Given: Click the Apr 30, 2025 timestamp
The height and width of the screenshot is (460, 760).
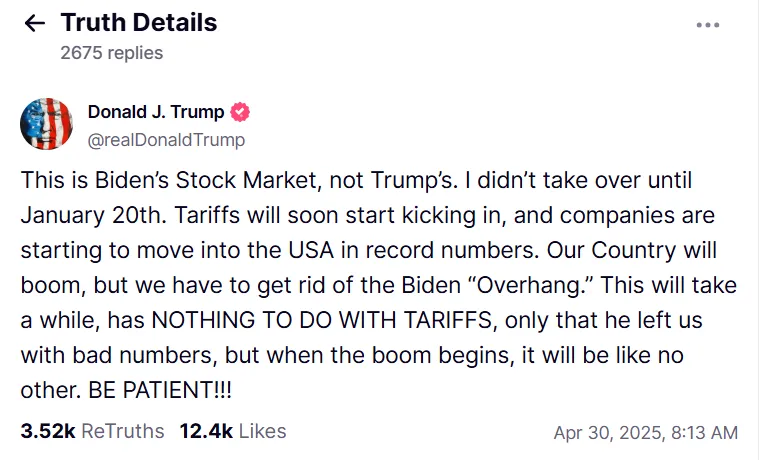Looking at the screenshot, I should pyautogui.click(x=646, y=432).
